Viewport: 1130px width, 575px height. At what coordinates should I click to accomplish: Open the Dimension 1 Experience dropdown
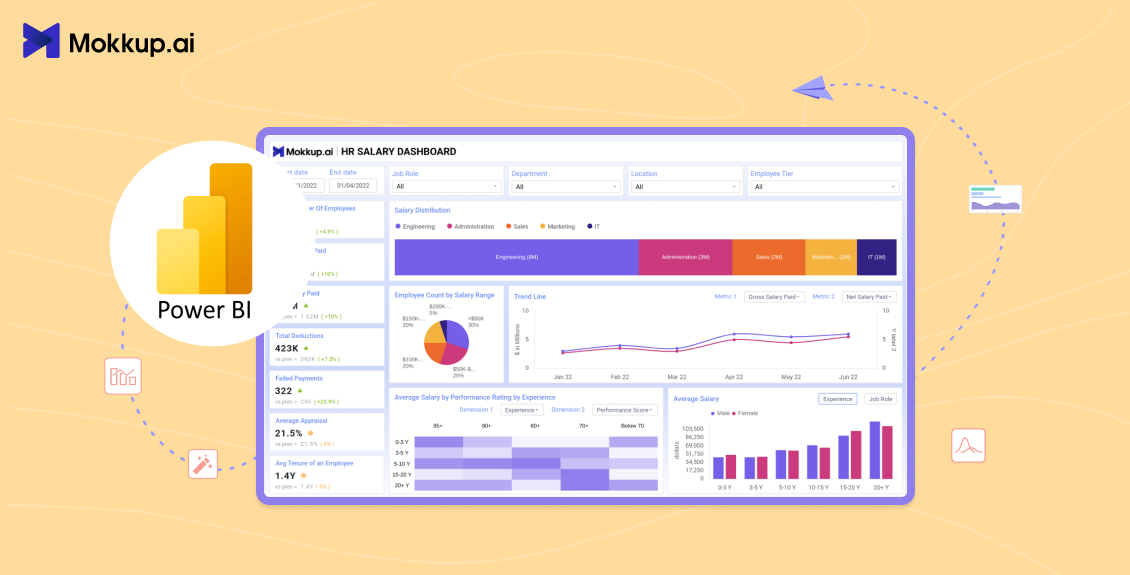coord(522,409)
